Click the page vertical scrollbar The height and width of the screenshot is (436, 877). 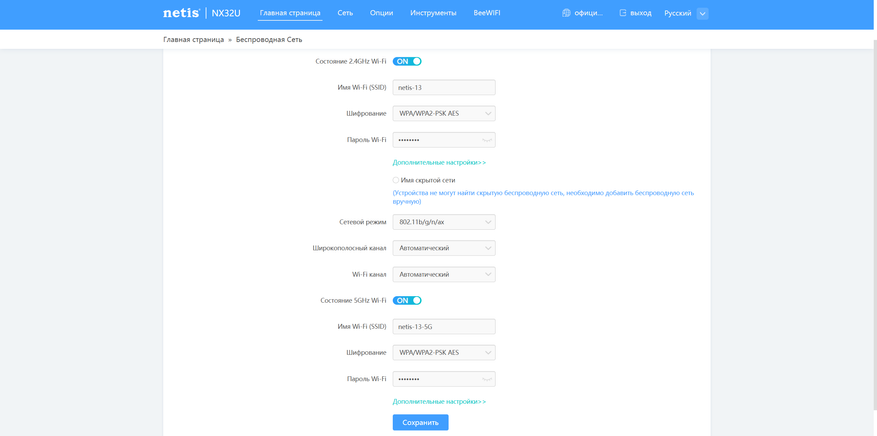click(874, 224)
